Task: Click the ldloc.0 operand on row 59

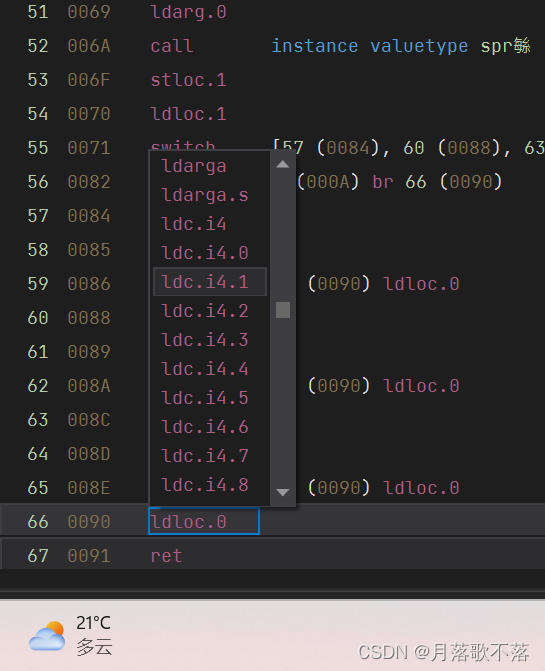Action: coord(421,284)
